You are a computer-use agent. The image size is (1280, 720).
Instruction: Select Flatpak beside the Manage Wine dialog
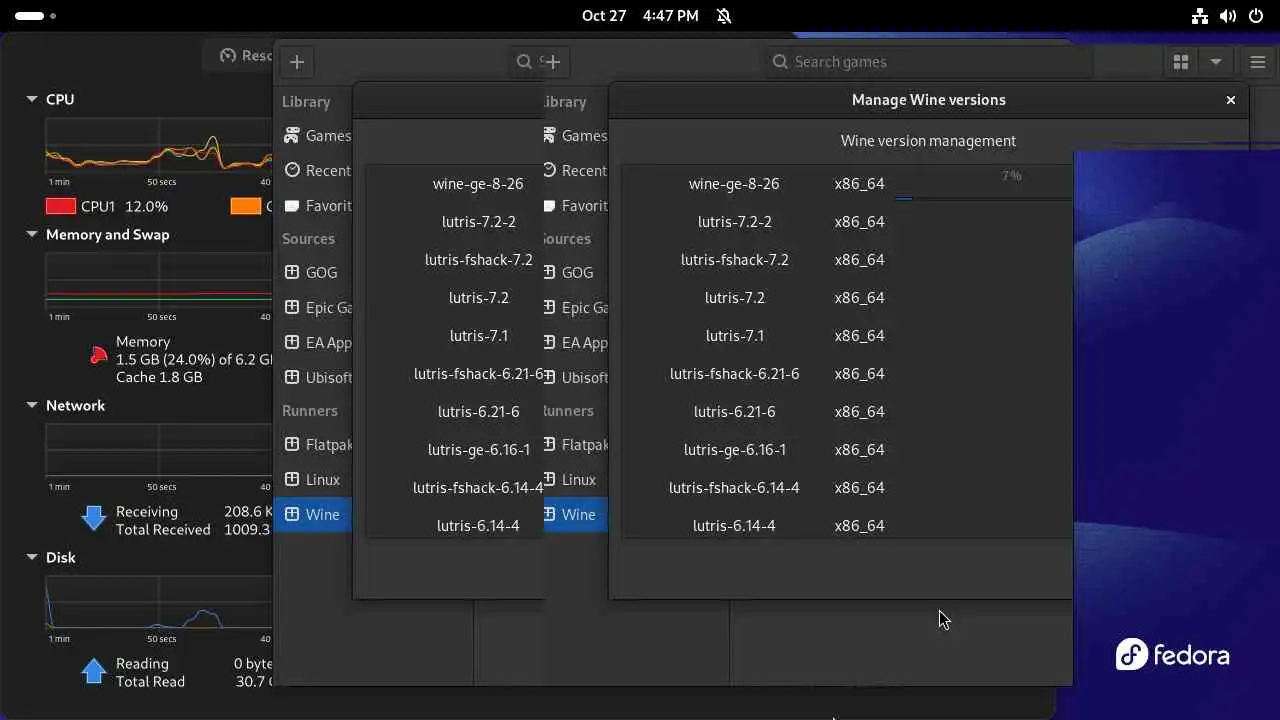coord(576,444)
